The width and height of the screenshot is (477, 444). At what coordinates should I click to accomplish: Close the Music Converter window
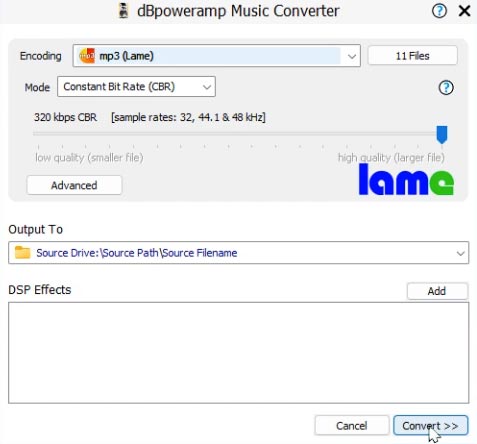click(x=464, y=11)
